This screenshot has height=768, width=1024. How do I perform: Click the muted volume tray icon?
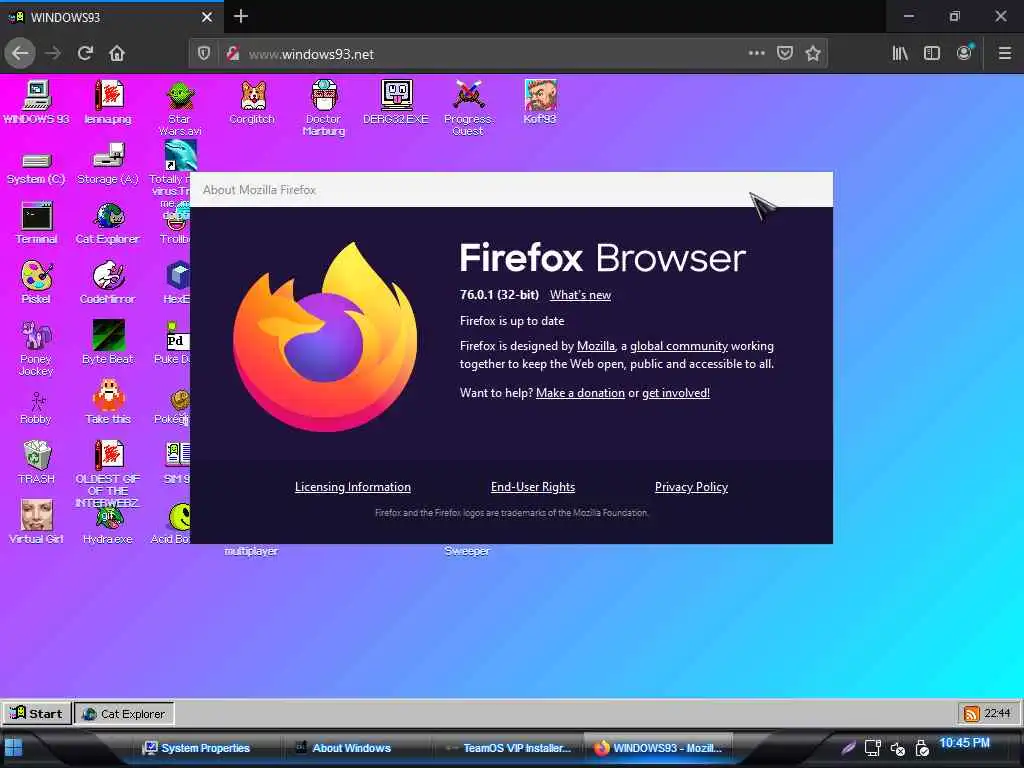[x=897, y=748]
